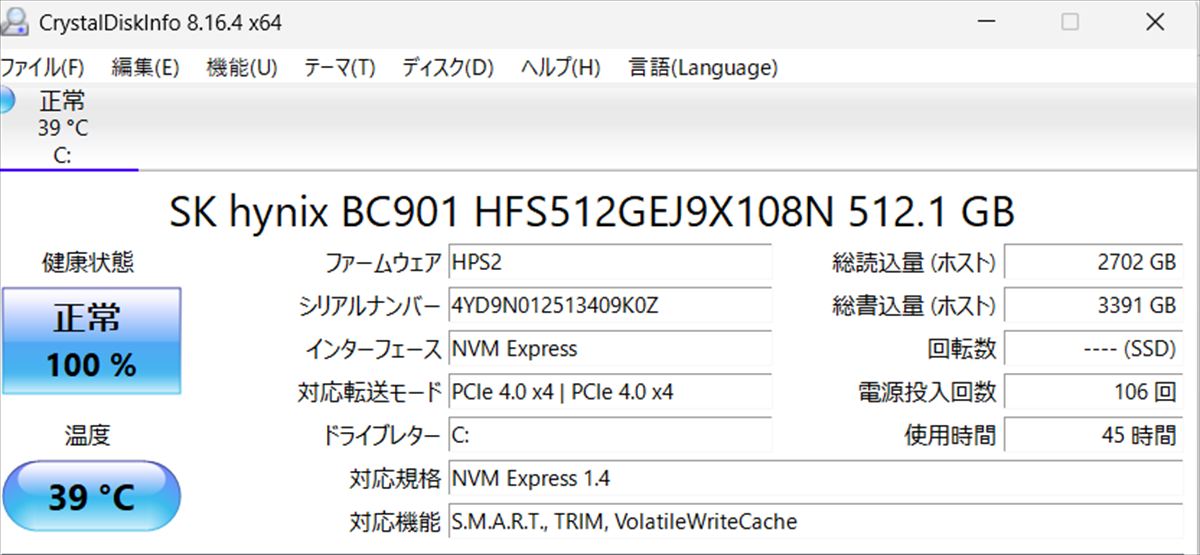This screenshot has width=1200, height=555.
Task: Click the CrystalDiskInfo app icon in title bar
Action: pyautogui.click(x=15, y=21)
